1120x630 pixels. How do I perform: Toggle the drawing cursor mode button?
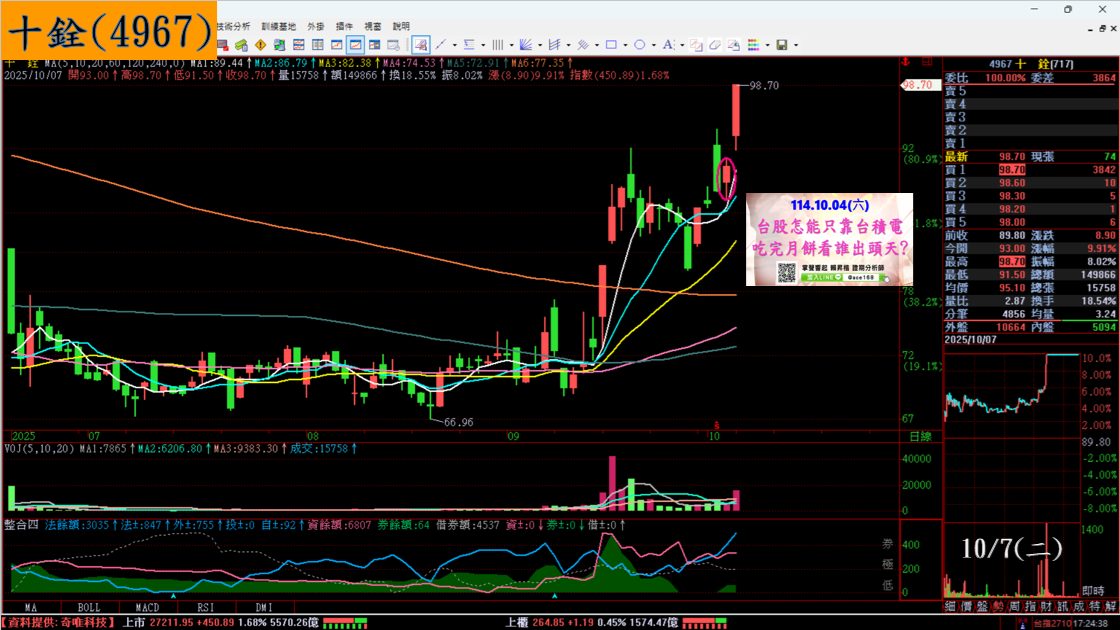421,45
